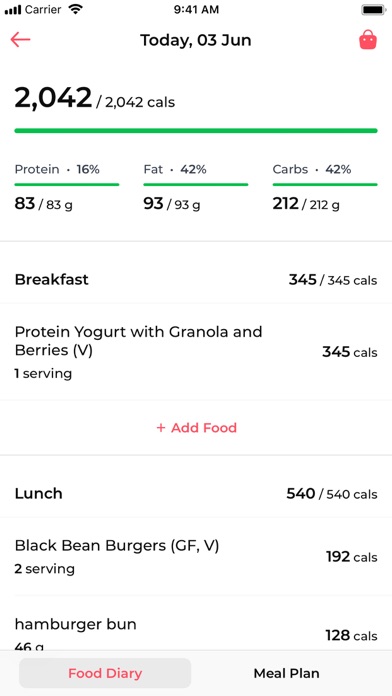This screenshot has height=696, width=392.
Task: Open the Black Bean Burgers entry
Action: click(196, 556)
